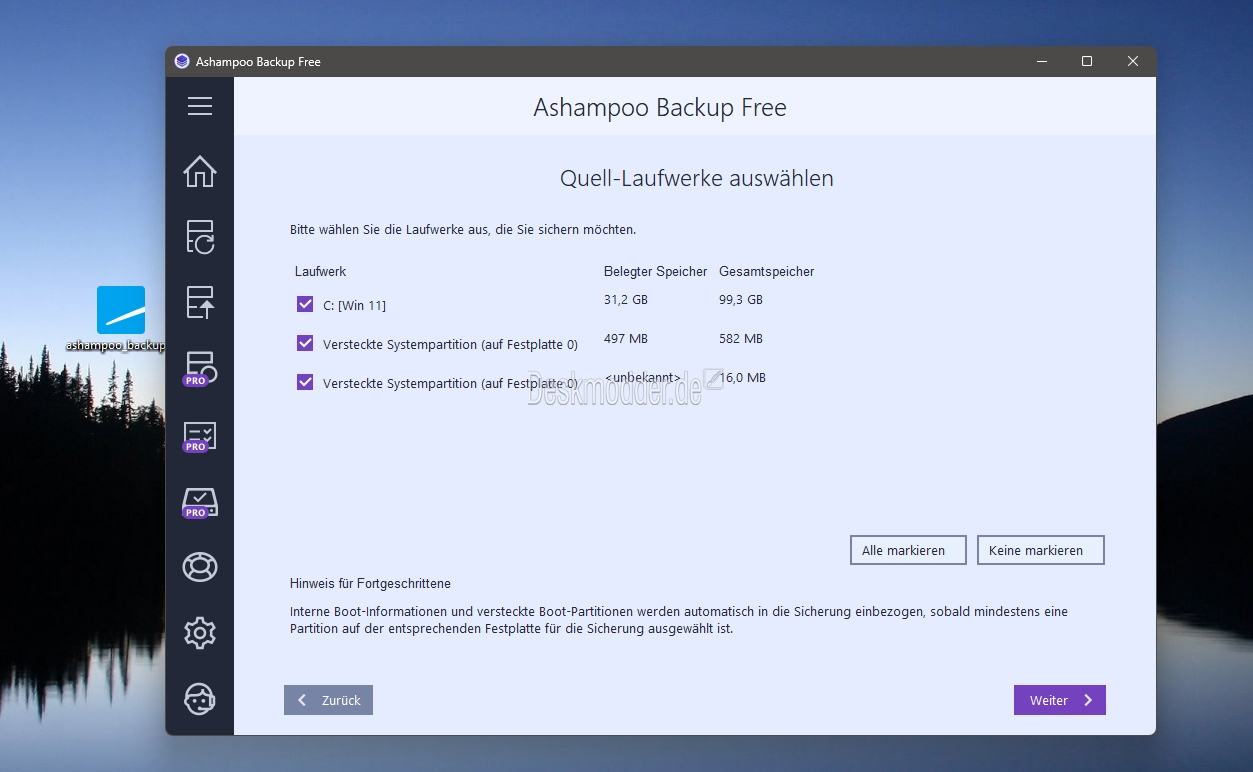Click the Belegter Speicher column header
Viewport: 1253px width, 772px height.
click(x=656, y=271)
